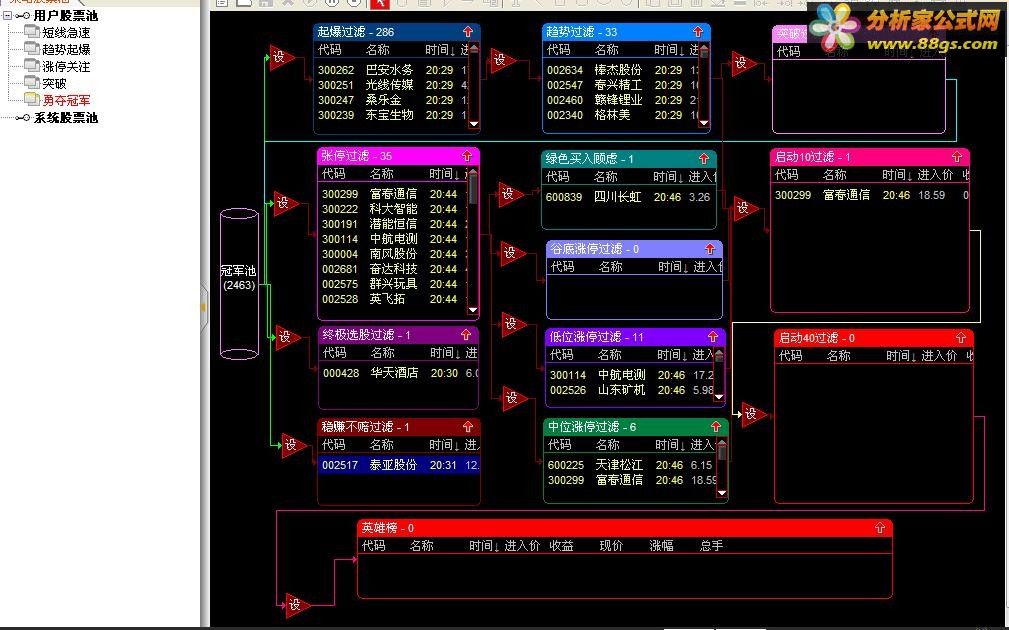Select 趋势起爆 in the stock pool tree

pyautogui.click(x=66, y=49)
